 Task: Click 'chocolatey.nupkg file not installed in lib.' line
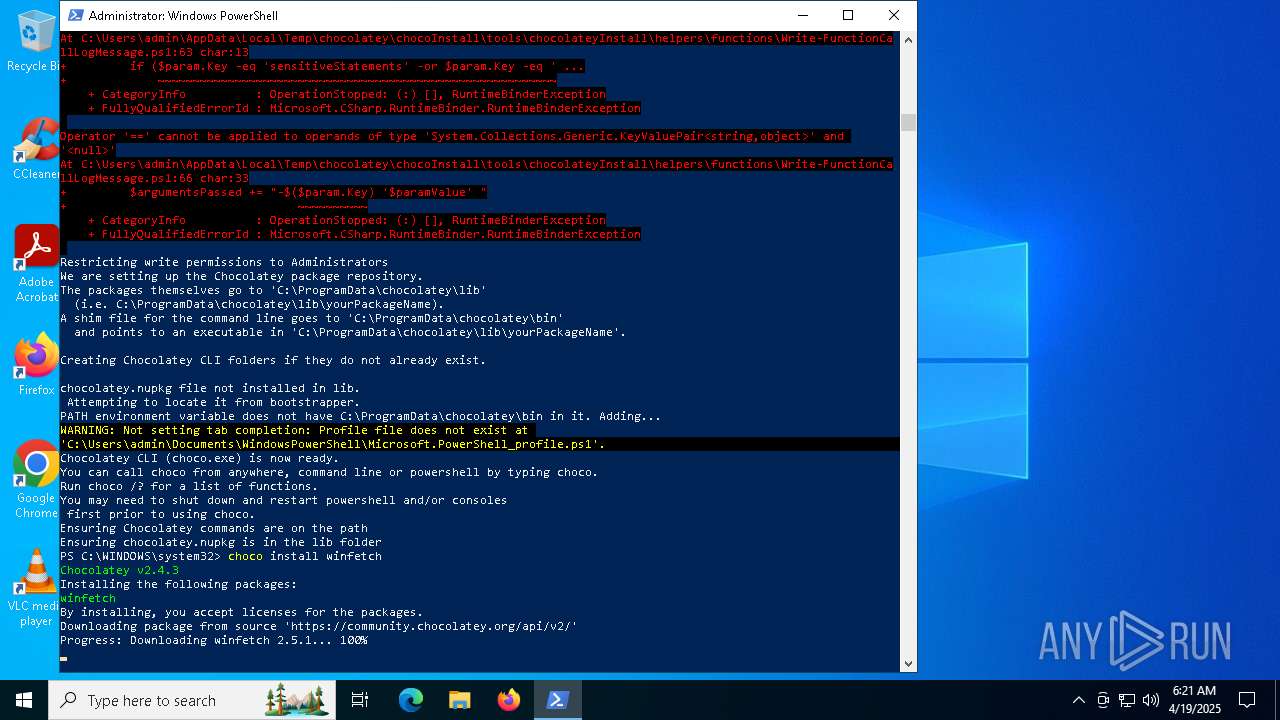point(210,388)
